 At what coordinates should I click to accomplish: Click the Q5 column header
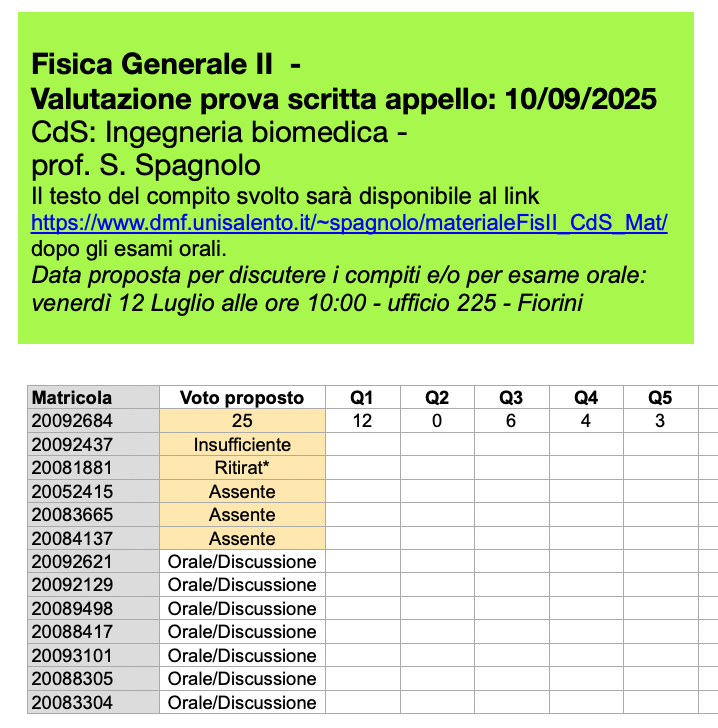tap(659, 398)
